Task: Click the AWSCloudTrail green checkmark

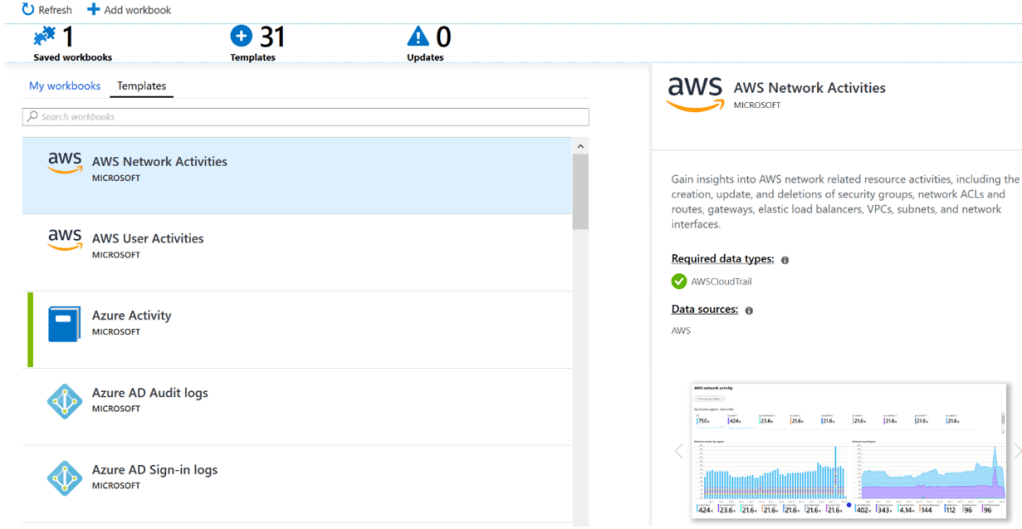Action: pos(679,281)
